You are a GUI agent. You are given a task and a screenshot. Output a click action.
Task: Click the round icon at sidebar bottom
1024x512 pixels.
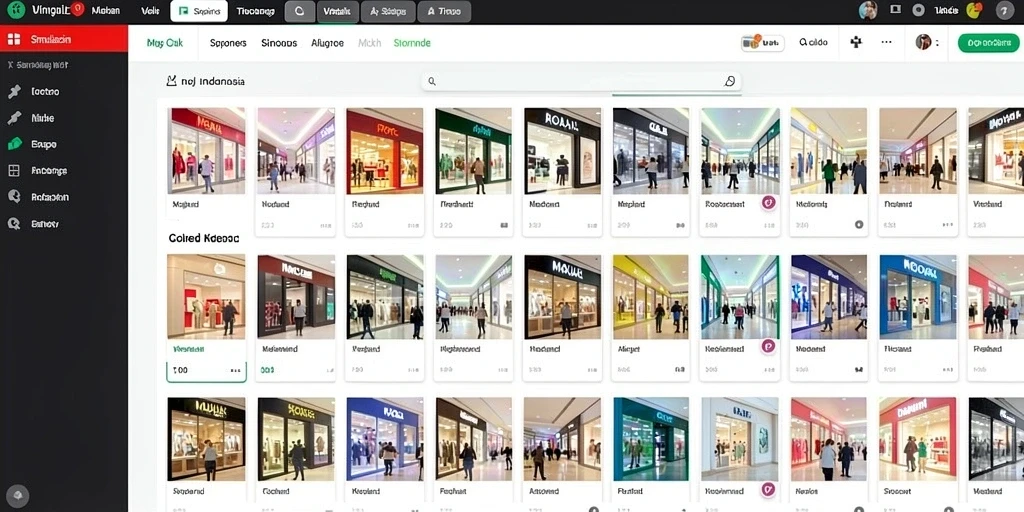17,494
